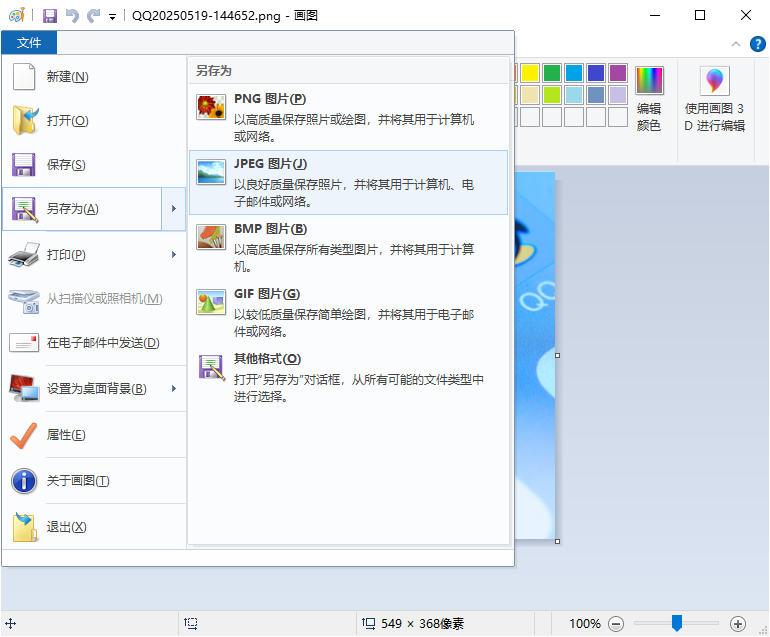This screenshot has width=770, height=637.
Task: Click the floppy-with-pencil icon for 另存为
Action: [x=25, y=209]
